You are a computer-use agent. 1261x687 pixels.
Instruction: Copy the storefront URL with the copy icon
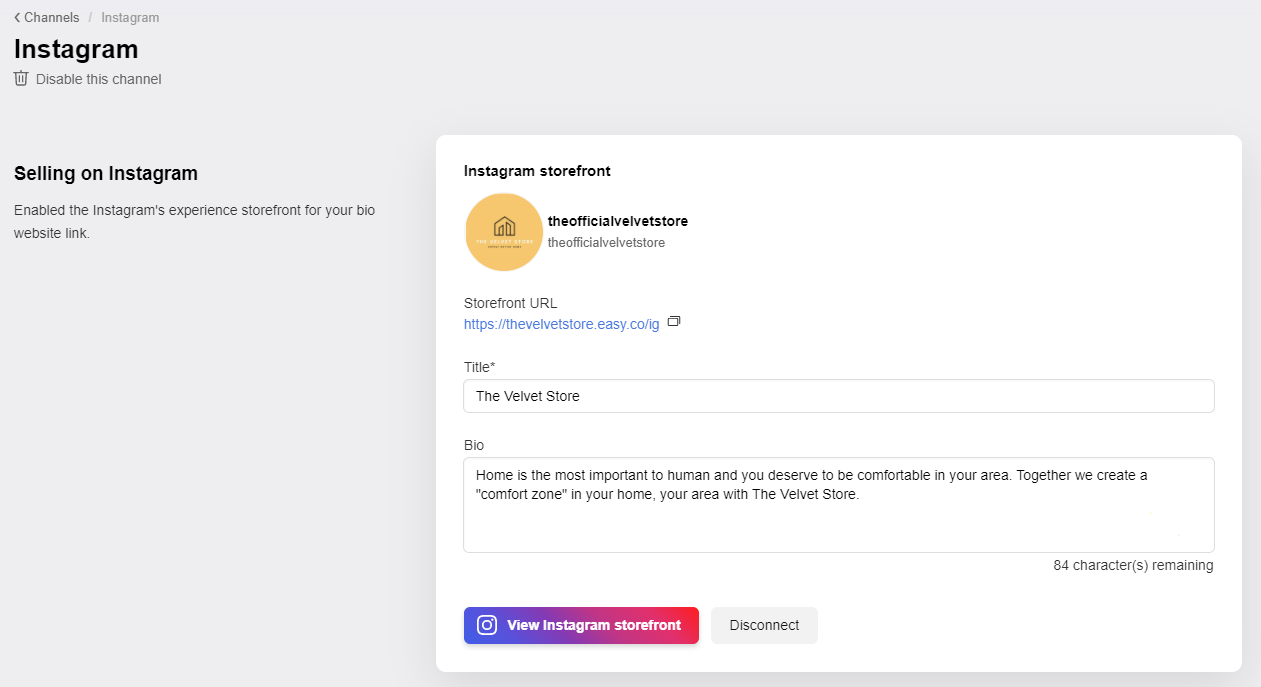(x=674, y=322)
